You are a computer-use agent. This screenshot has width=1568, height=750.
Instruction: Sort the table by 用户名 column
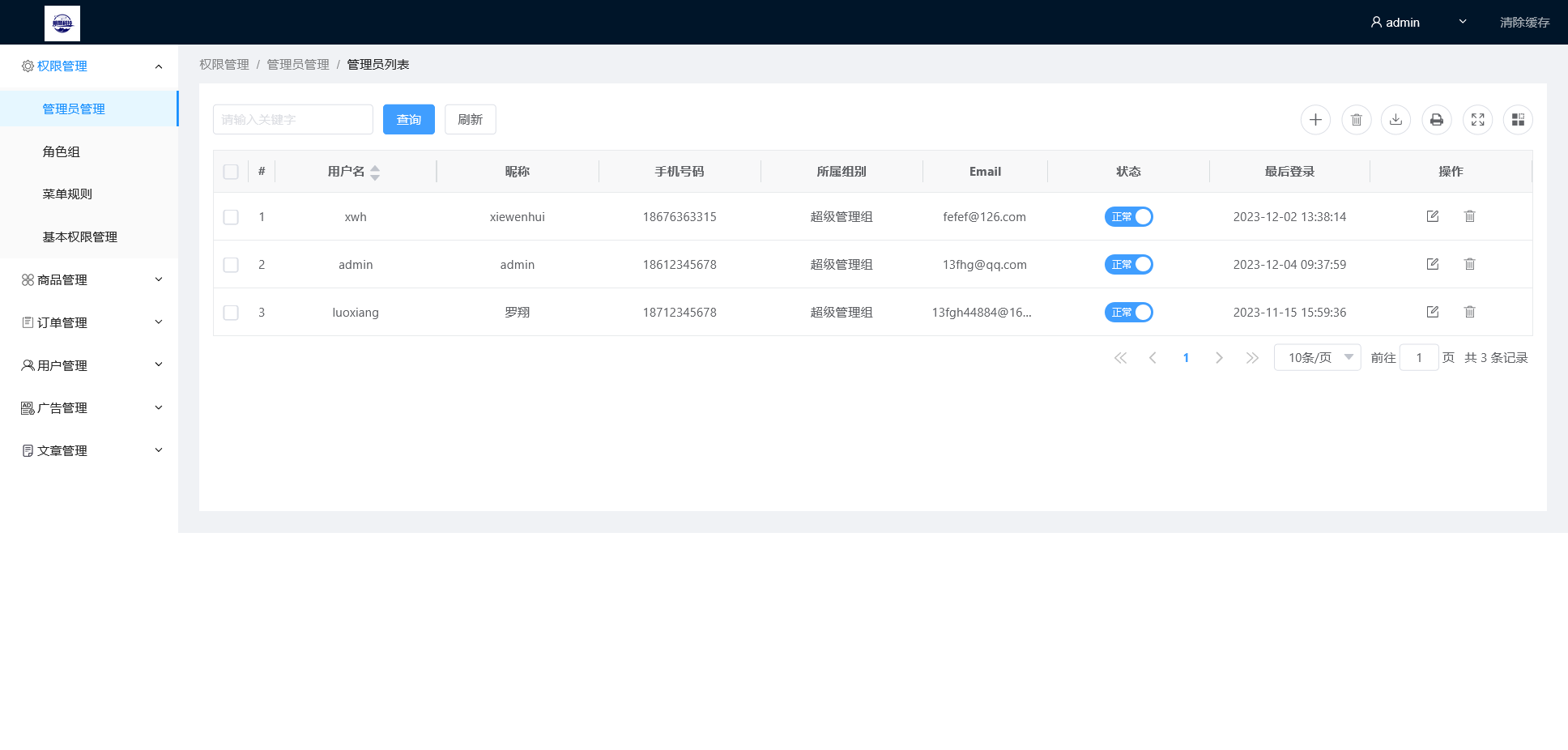pos(374,172)
